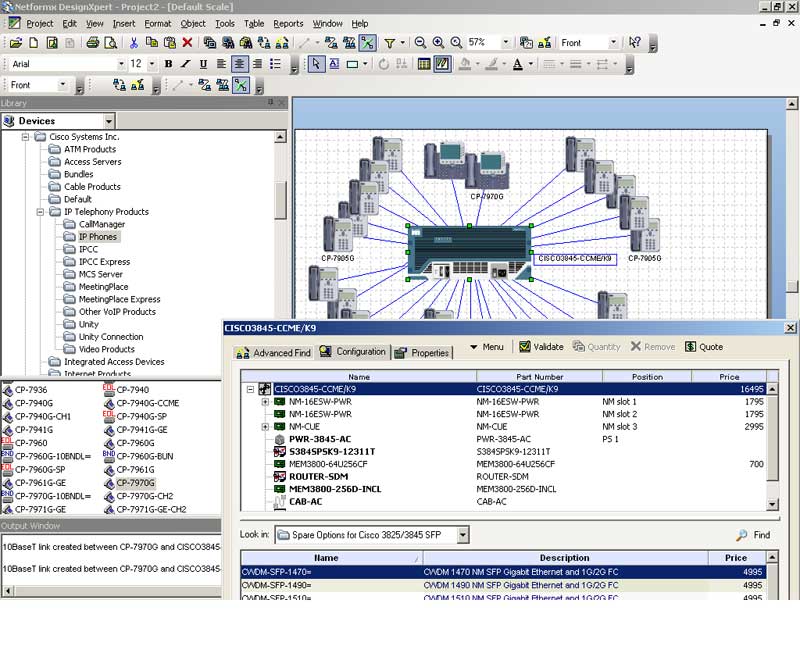Click the insert table grid icon

pos(424,64)
